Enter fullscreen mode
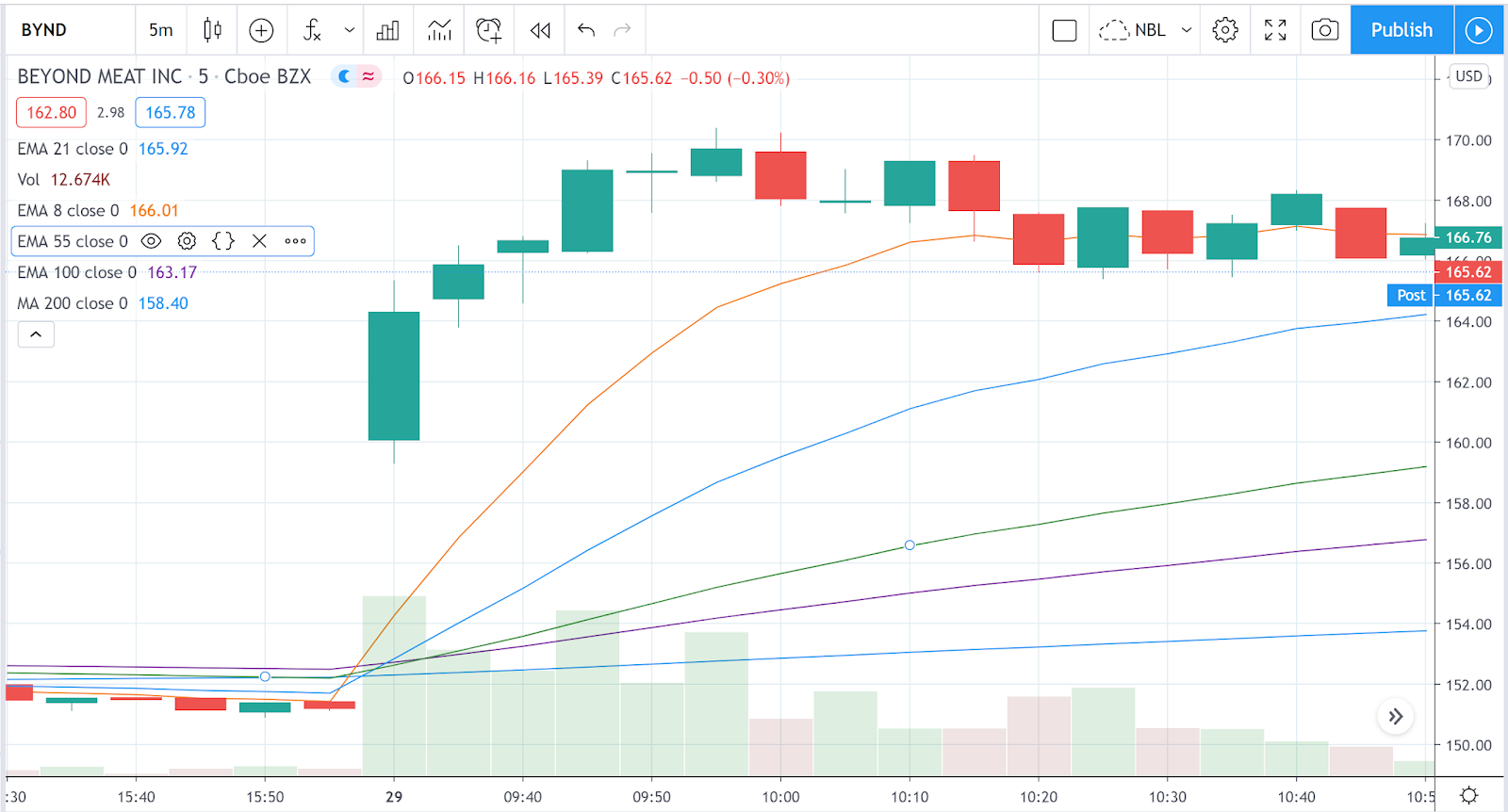 pyautogui.click(x=1275, y=30)
